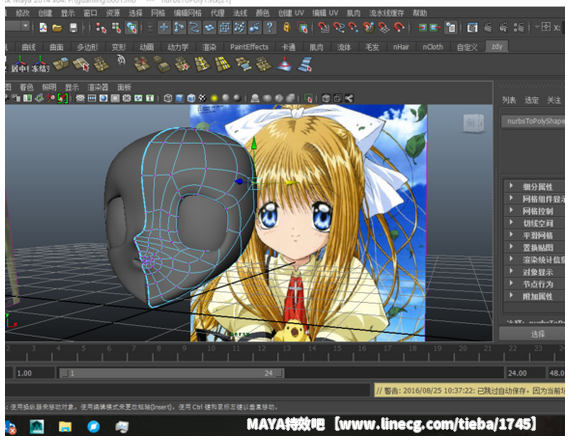The height and width of the screenshot is (443, 578).
Task: Click the extrude polygon shelf icon
Action: tap(61, 64)
